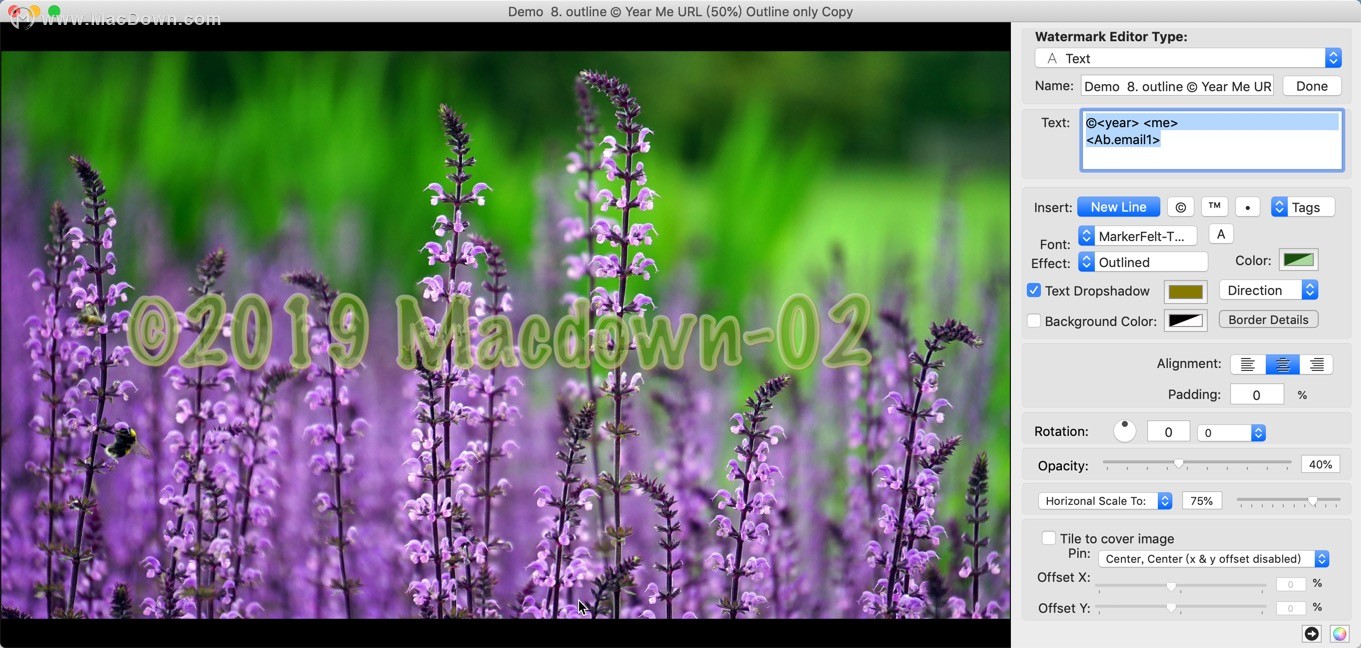1361x648 pixels.
Task: Toggle the Text Dropshadow checkbox
Action: coord(1034,291)
